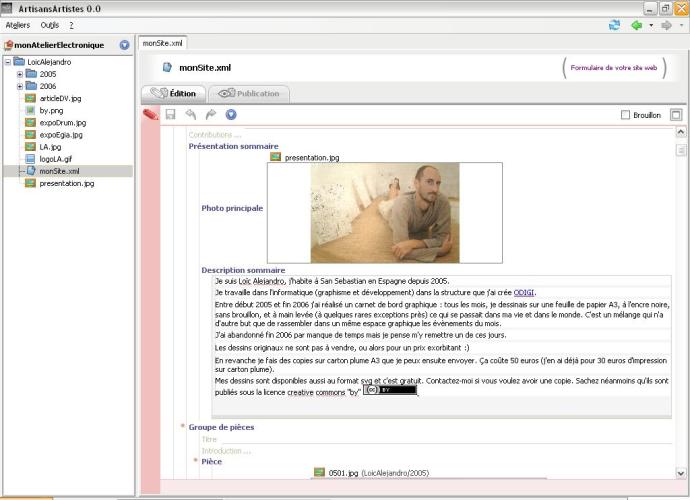Click the Description sommaire label

coord(243,270)
